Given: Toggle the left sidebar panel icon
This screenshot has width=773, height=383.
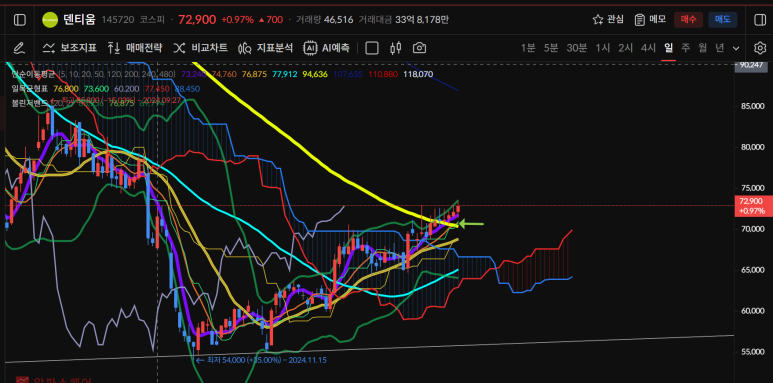Looking at the screenshot, I should coord(20,20).
